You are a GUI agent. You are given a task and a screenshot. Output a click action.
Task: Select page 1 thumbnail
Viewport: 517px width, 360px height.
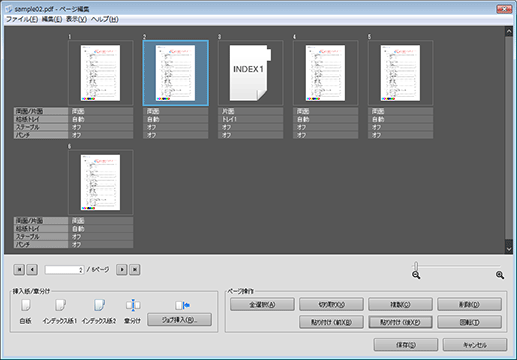tap(100, 73)
